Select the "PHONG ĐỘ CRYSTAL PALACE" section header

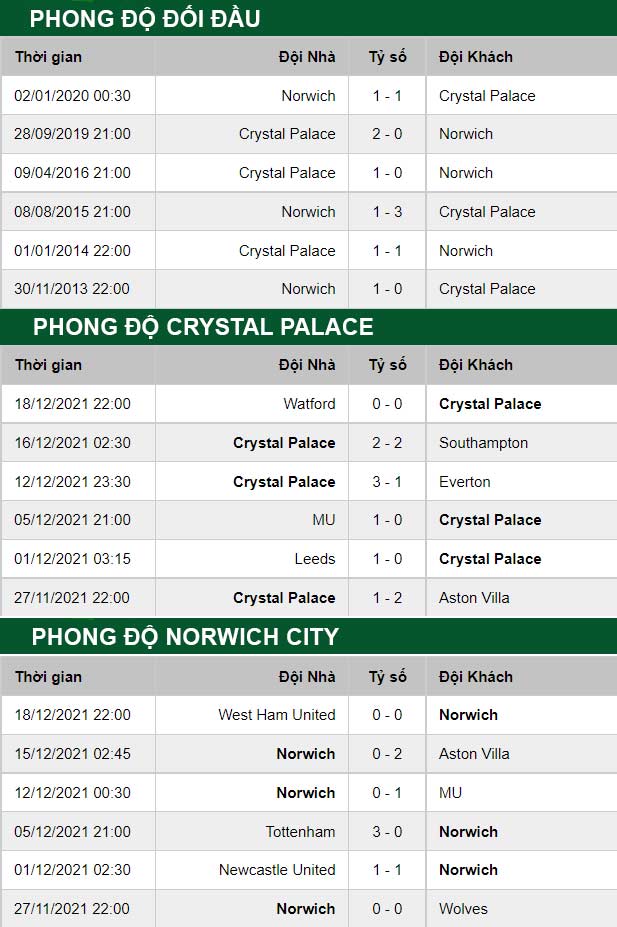point(203,327)
